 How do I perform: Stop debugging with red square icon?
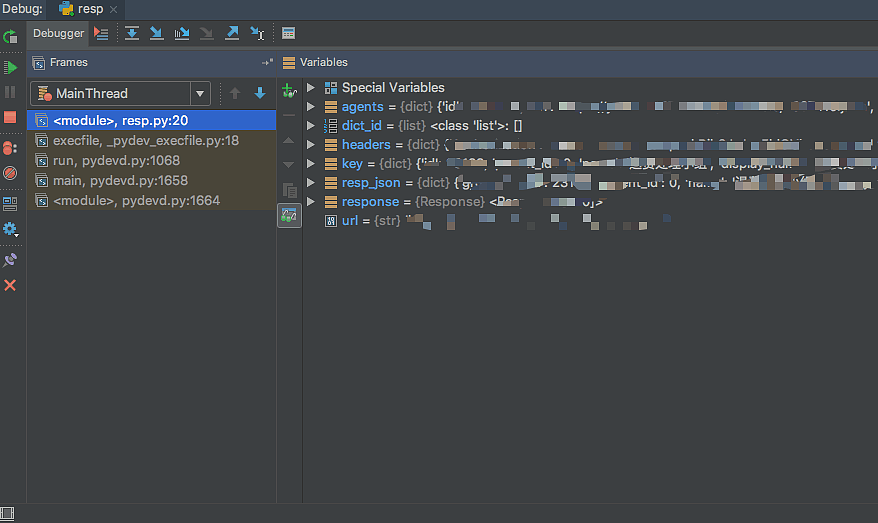[10, 117]
